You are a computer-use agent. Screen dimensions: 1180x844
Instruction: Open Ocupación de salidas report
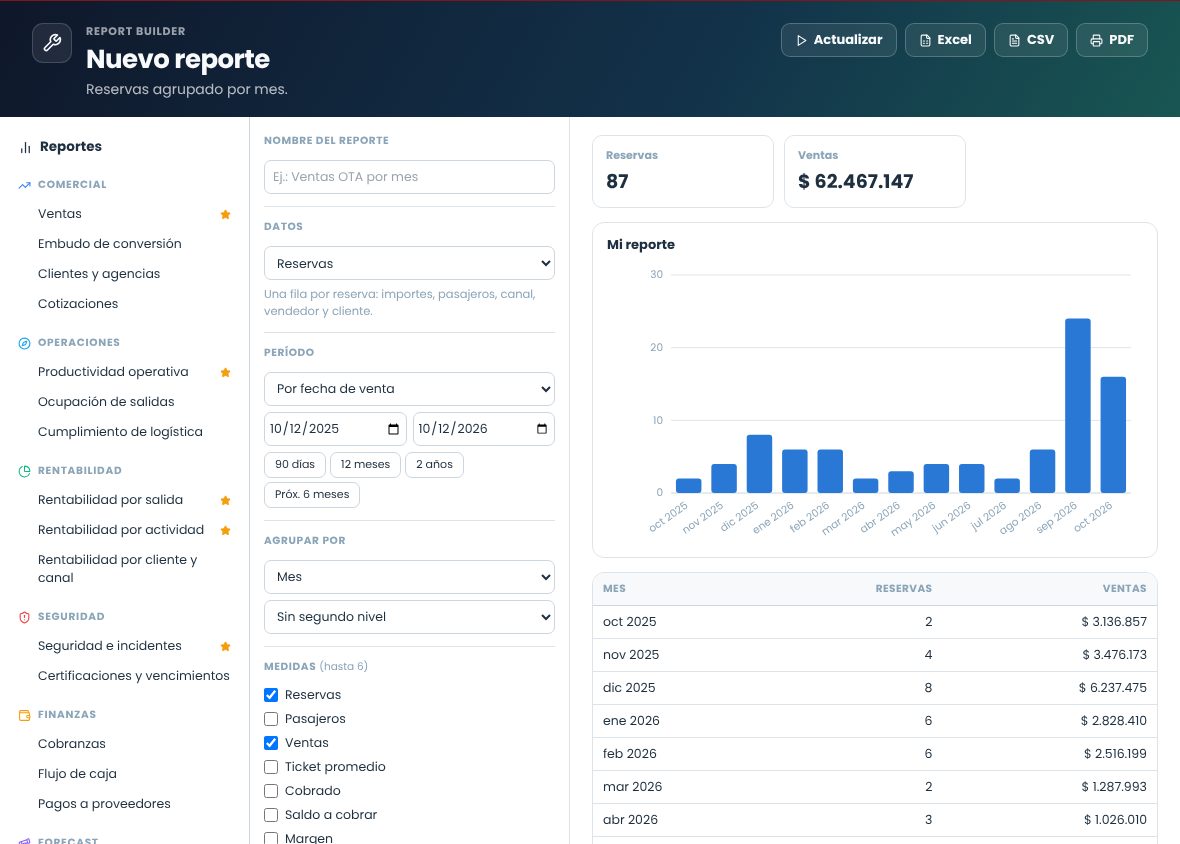coord(106,402)
